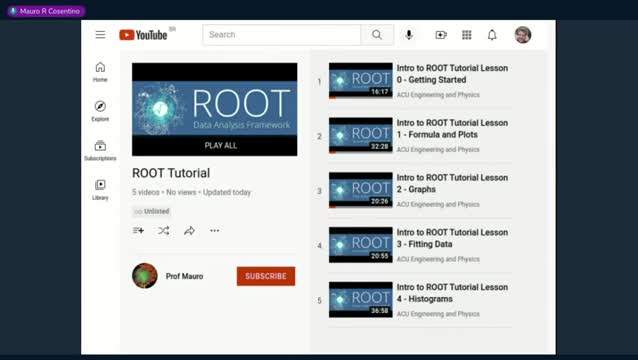Open Library in the sidebar
This screenshot has width=638, height=360.
100,190
